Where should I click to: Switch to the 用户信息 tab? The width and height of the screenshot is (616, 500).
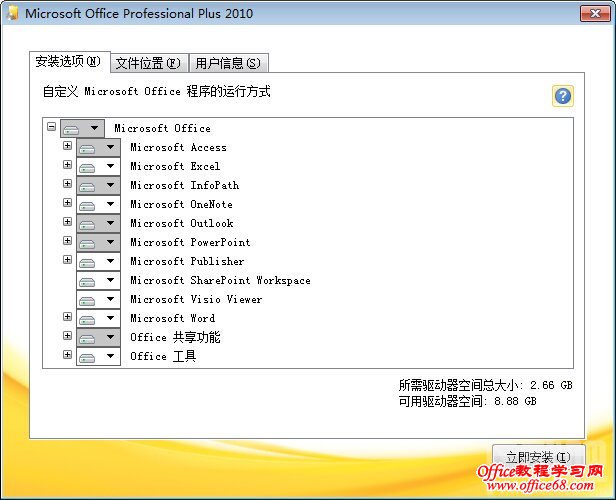(x=228, y=63)
